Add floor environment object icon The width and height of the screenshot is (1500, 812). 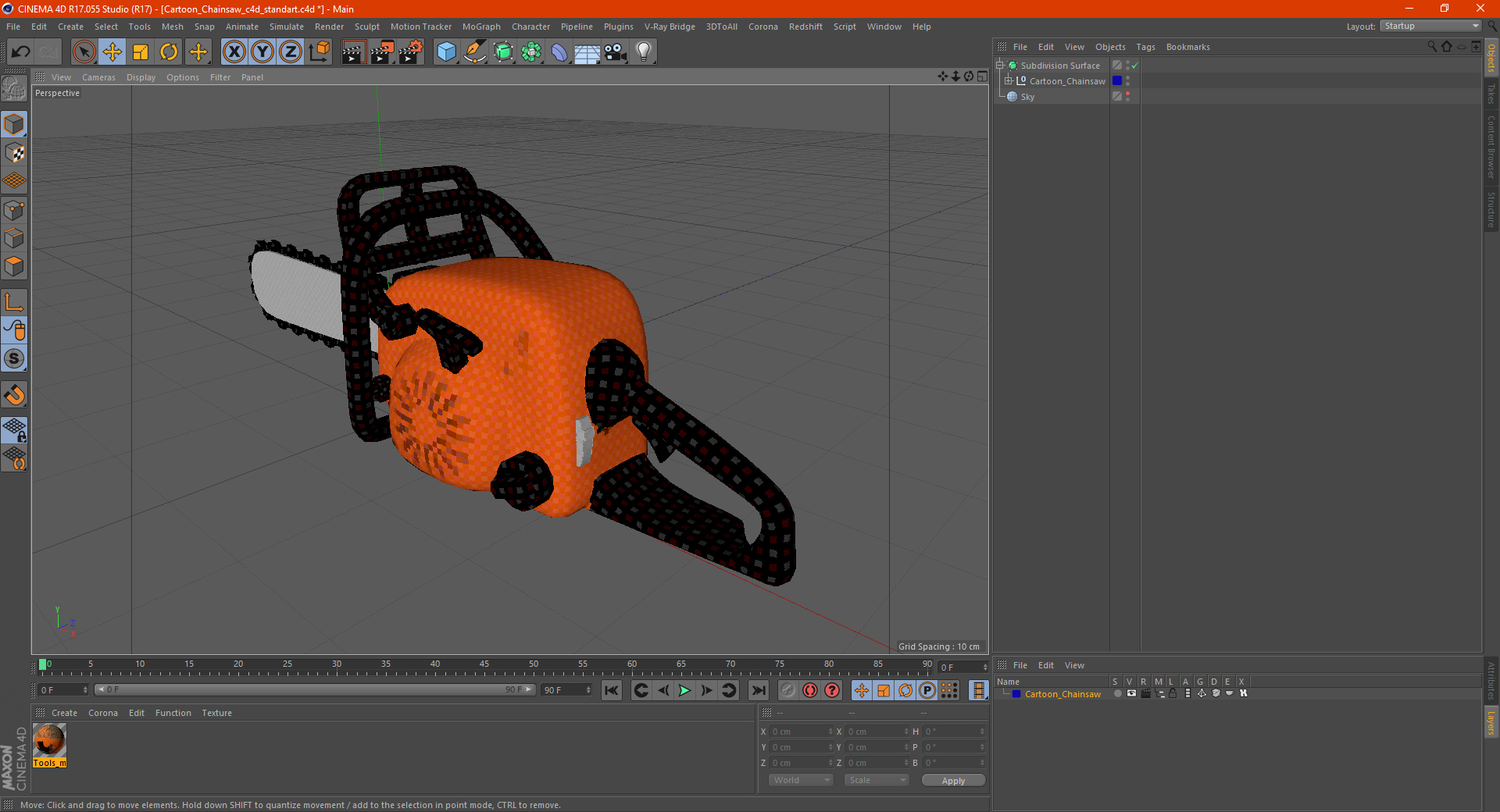[x=587, y=52]
